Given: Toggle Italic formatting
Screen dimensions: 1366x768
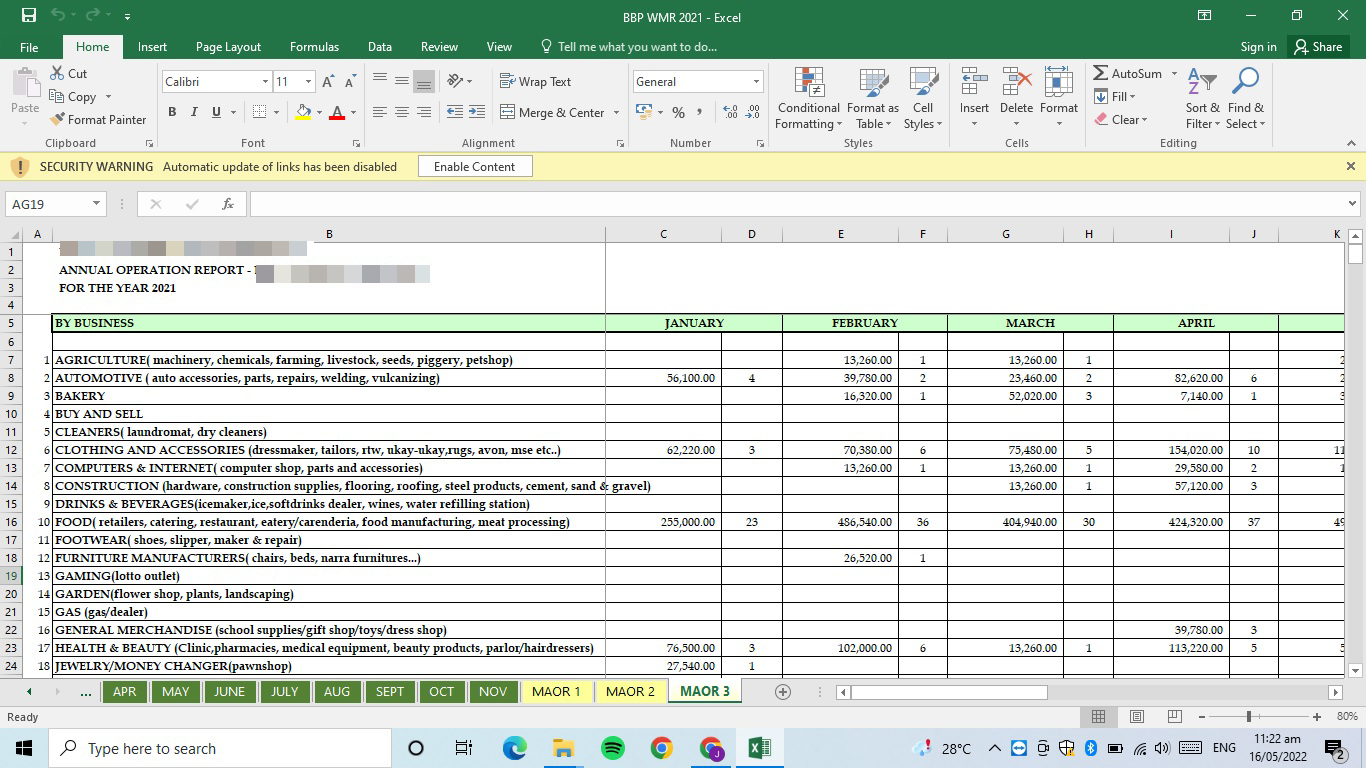Looking at the screenshot, I should (x=194, y=112).
